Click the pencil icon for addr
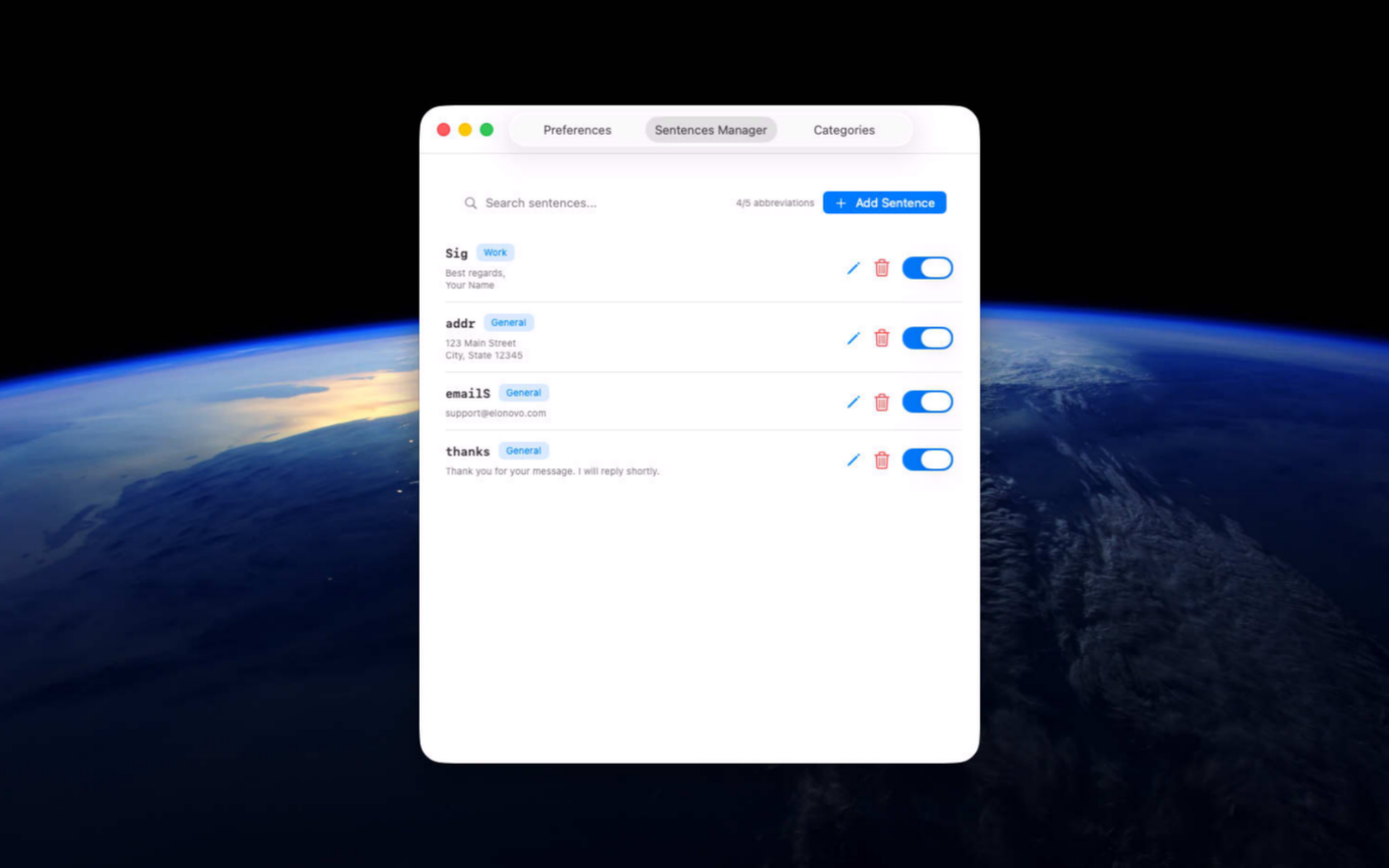Viewport: 1389px width, 868px height. point(853,338)
